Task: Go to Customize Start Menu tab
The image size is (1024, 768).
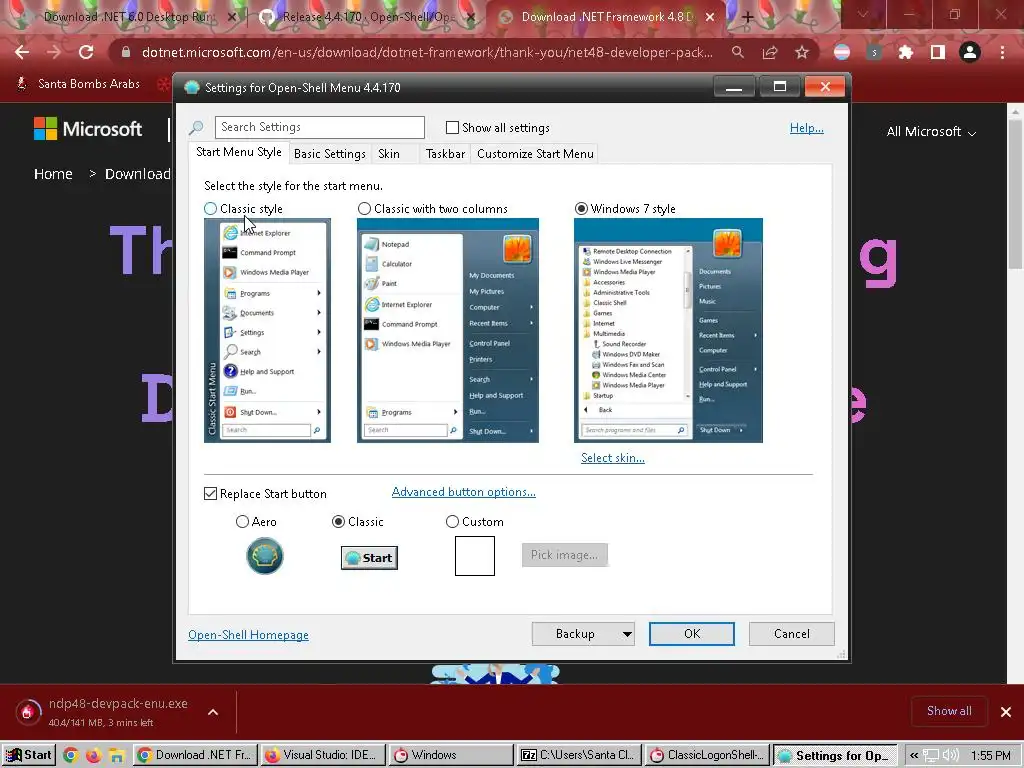Action: click(535, 153)
